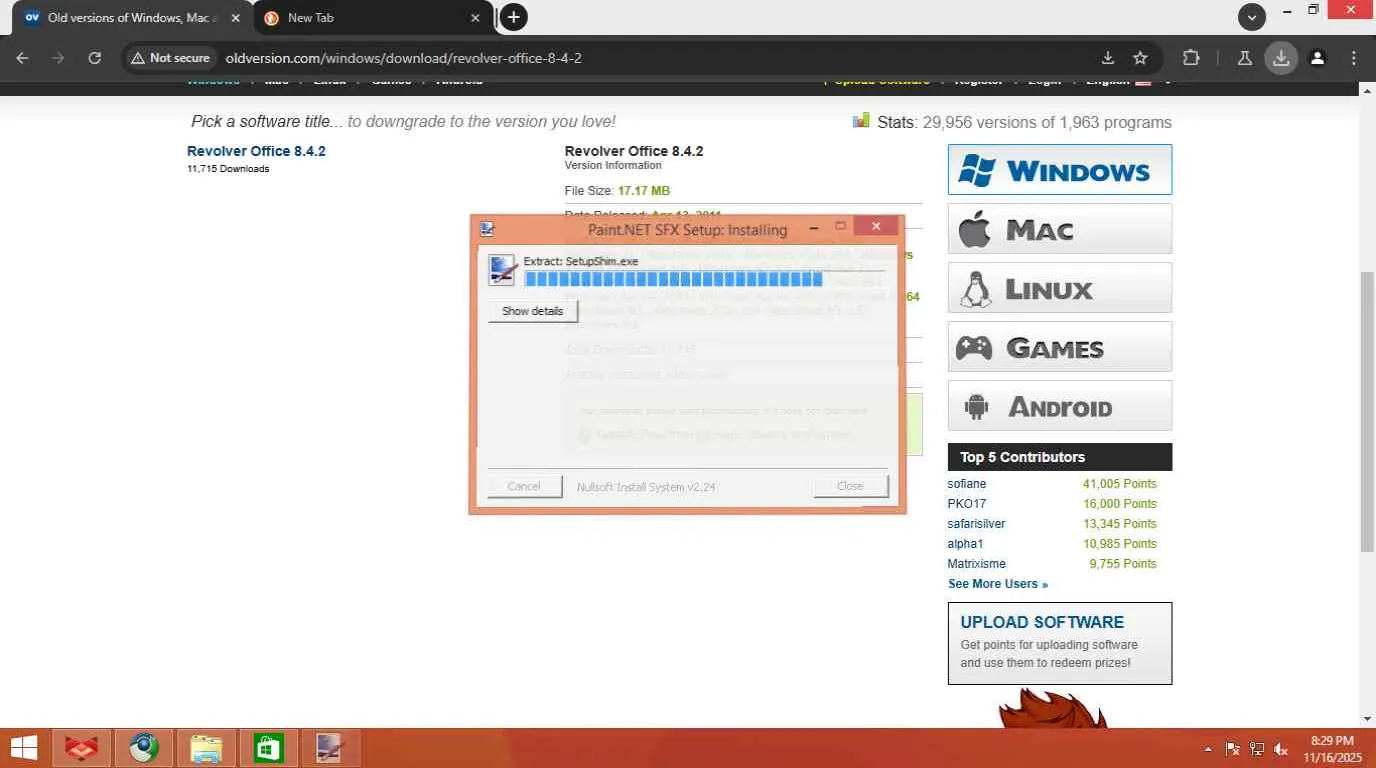The image size is (1376, 768).
Task: Click the Upload Software banner
Action: coord(1060,643)
